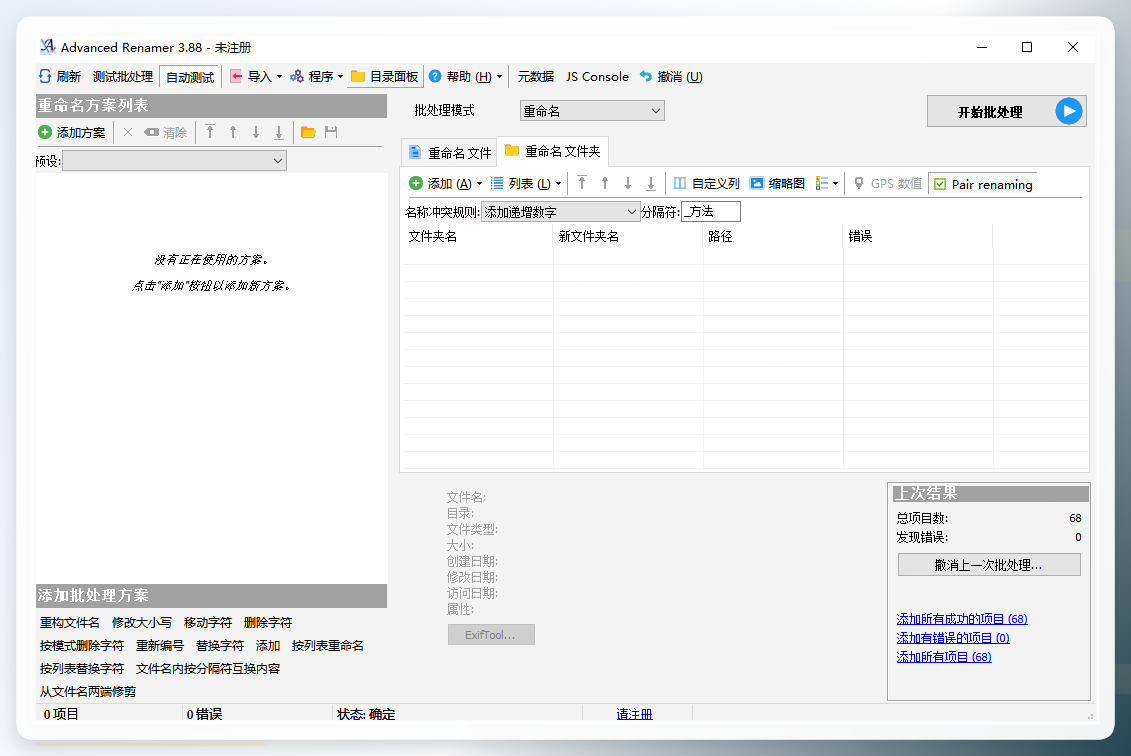This screenshot has width=1131, height=756.
Task: Click the 请注册 register link
Action: [634, 713]
